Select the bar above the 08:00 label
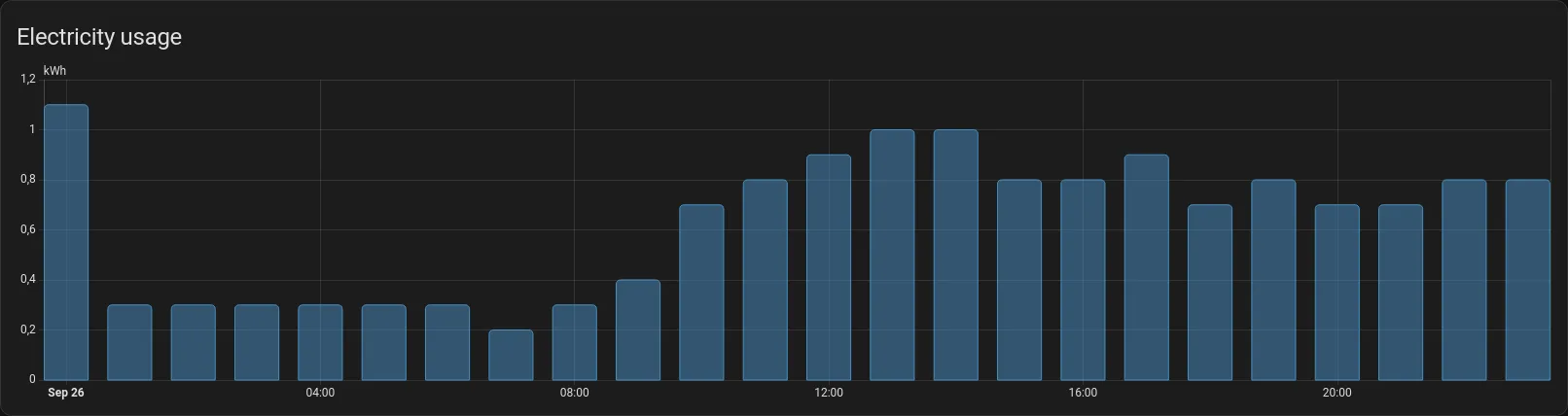 point(574,342)
